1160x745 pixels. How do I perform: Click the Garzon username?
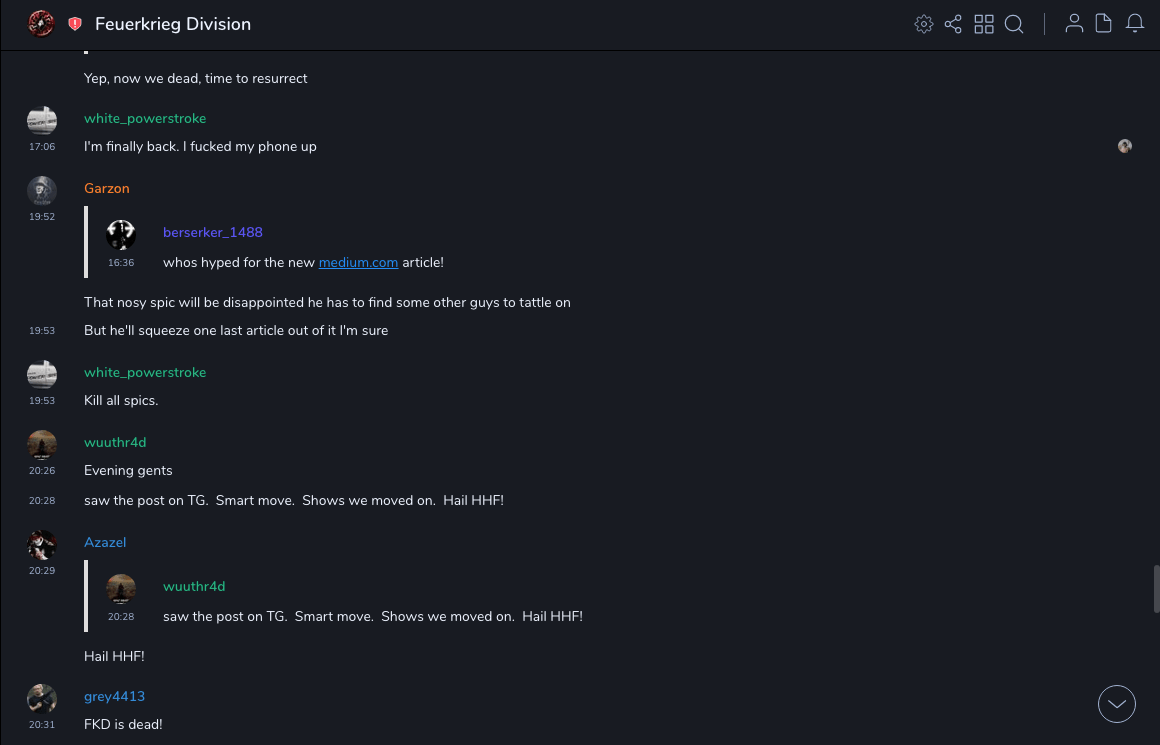(107, 188)
